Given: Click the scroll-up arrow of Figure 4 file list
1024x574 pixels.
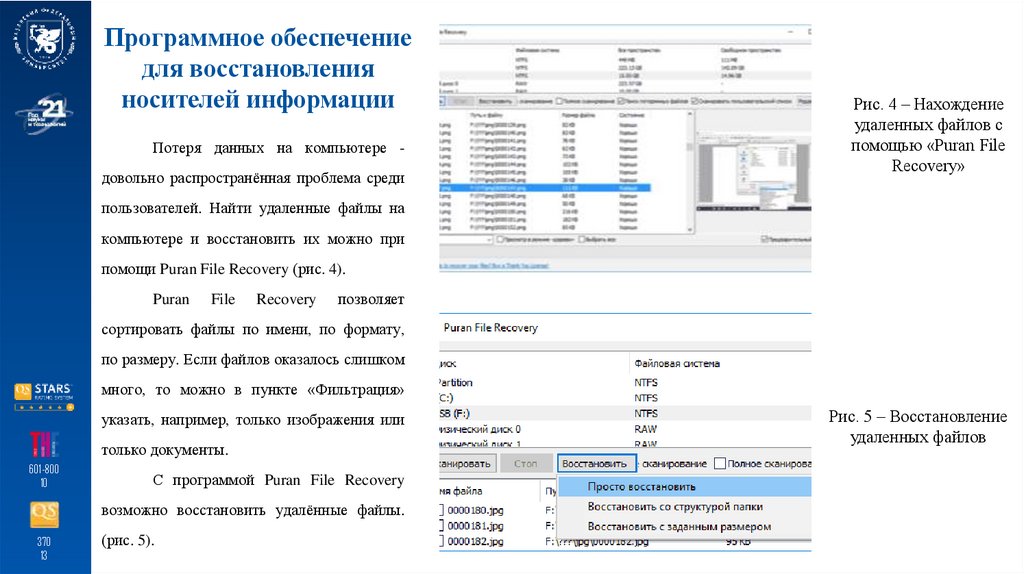Looking at the screenshot, I should [x=690, y=114].
